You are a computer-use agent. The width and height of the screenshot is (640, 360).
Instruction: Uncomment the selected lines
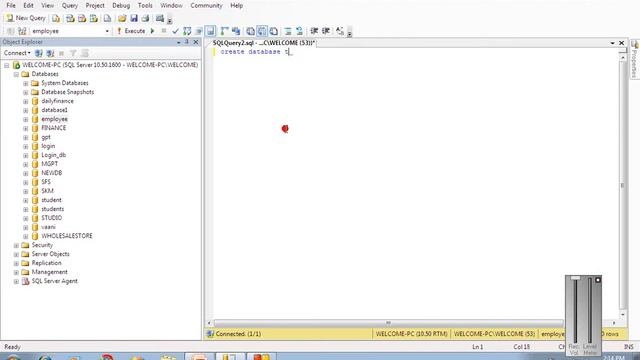(x=299, y=31)
